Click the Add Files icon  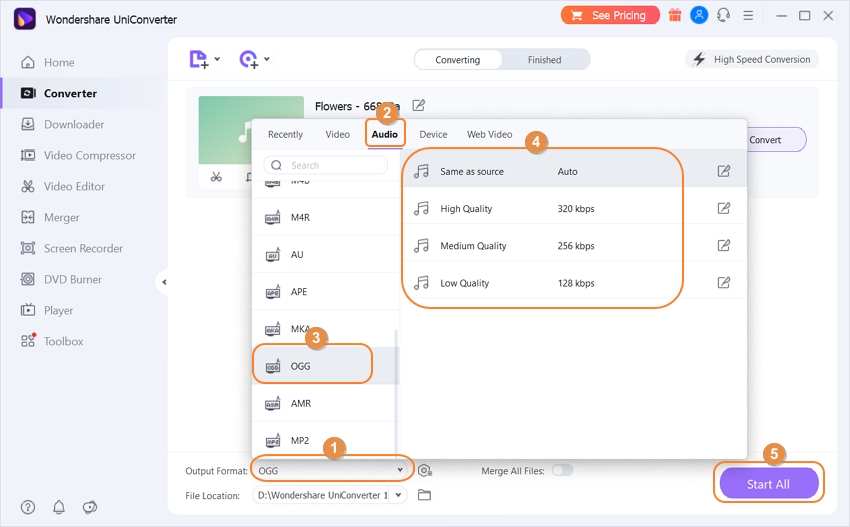[198, 59]
